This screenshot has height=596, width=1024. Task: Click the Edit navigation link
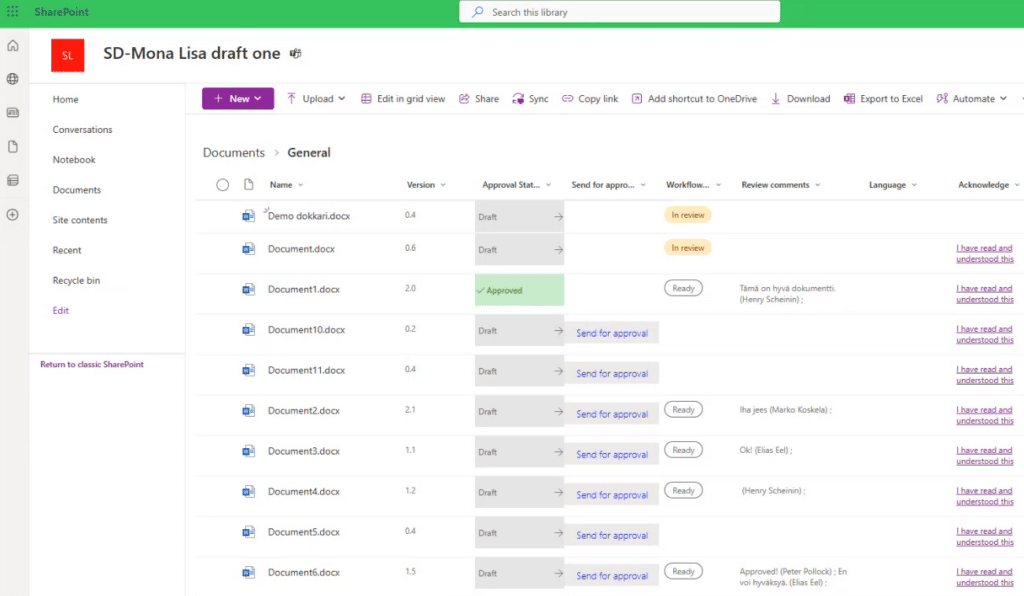(61, 310)
